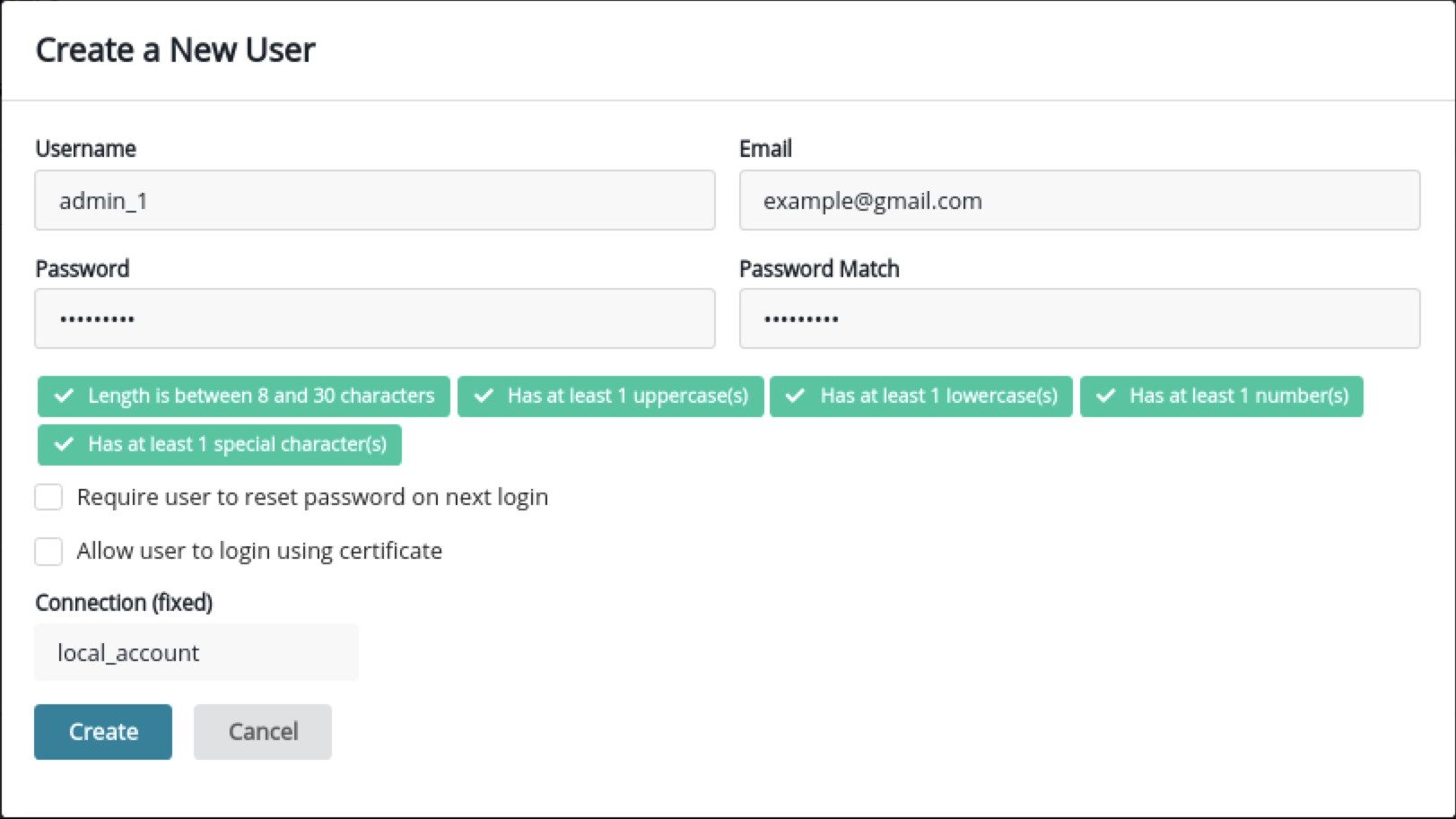Click checkmark icon beside the lowercase requirement
This screenshot has width=1456, height=819.
(x=795, y=396)
